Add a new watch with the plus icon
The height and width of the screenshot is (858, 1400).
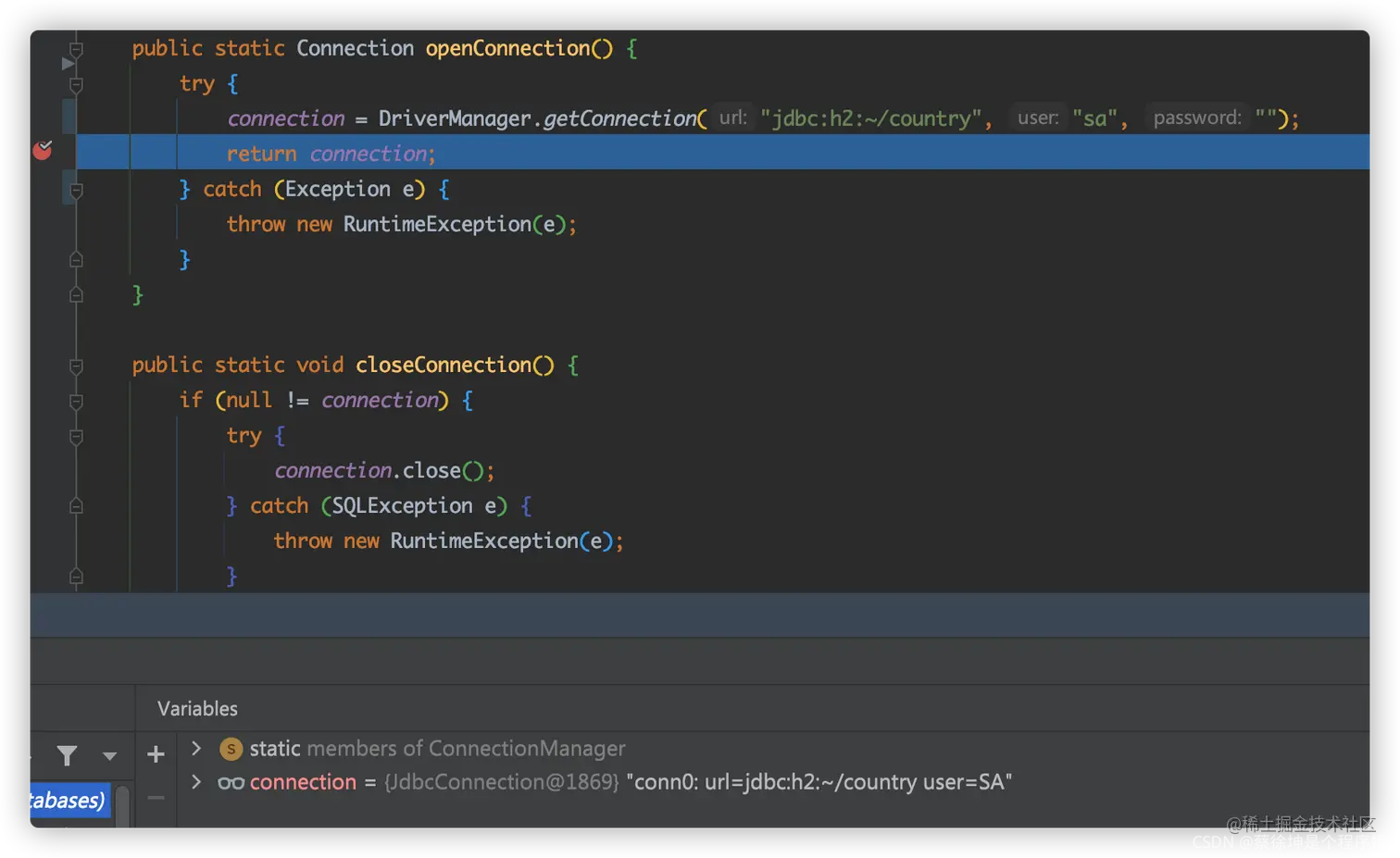[156, 754]
